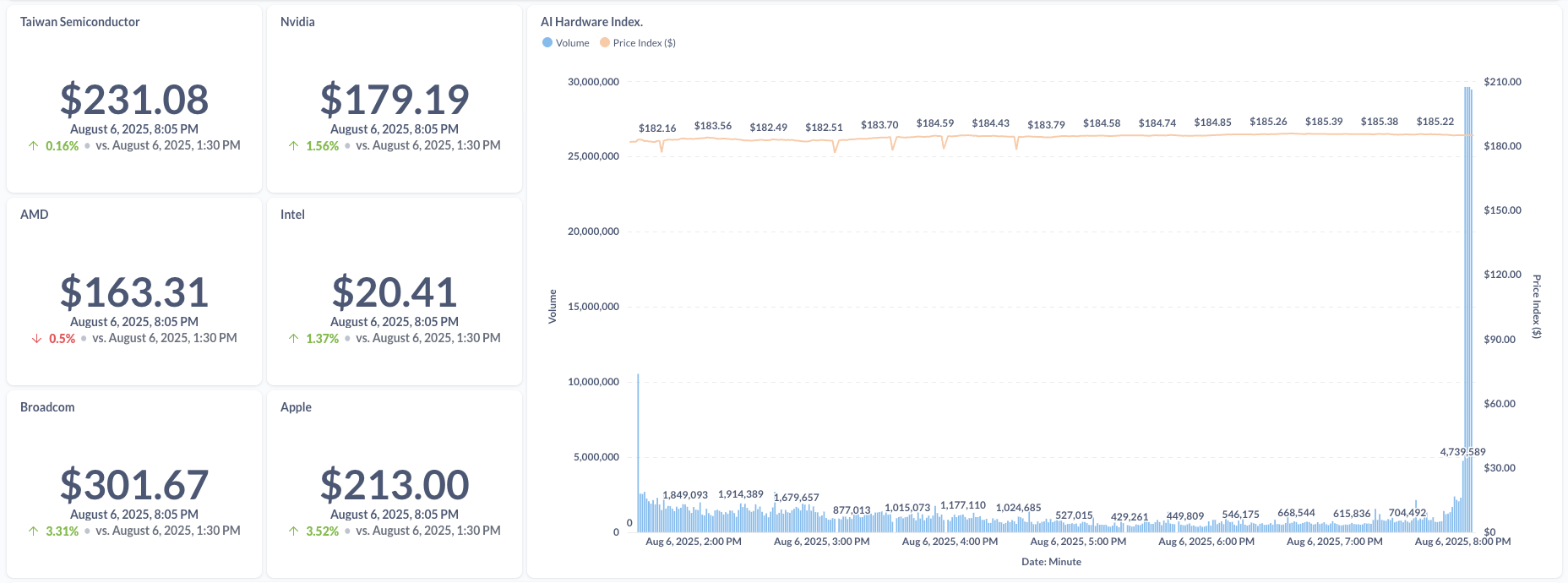Click the 3.52% change in Apple card
The image size is (1568, 583).
322,531
